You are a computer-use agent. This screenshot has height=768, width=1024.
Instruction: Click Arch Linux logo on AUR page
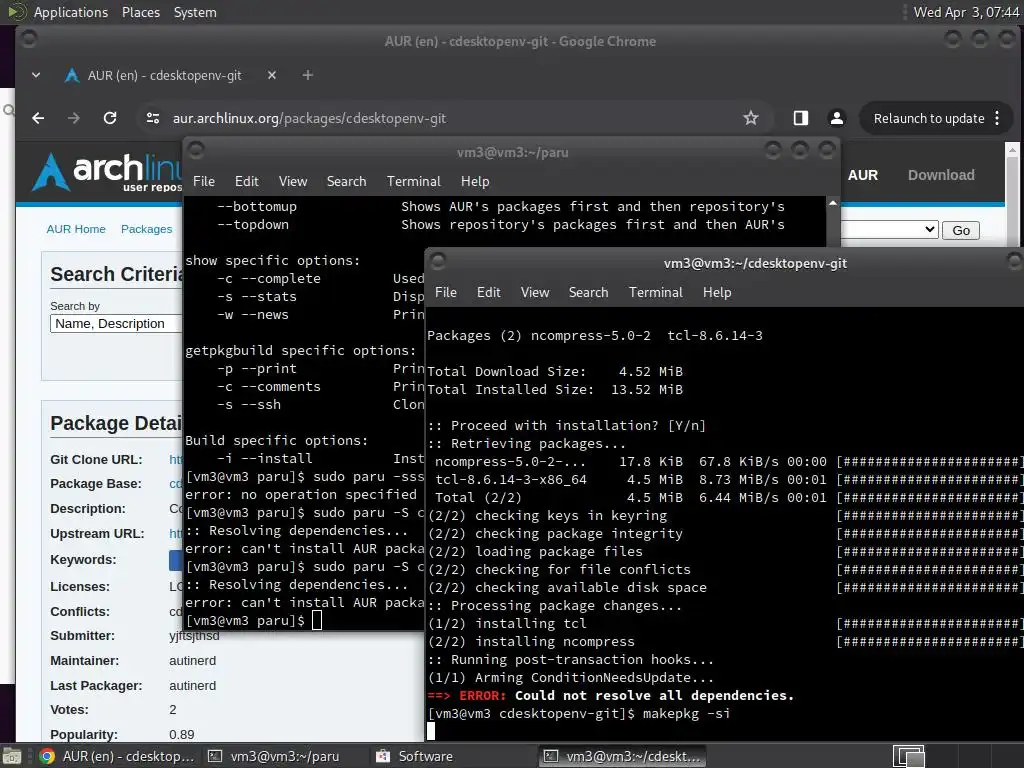coord(108,172)
